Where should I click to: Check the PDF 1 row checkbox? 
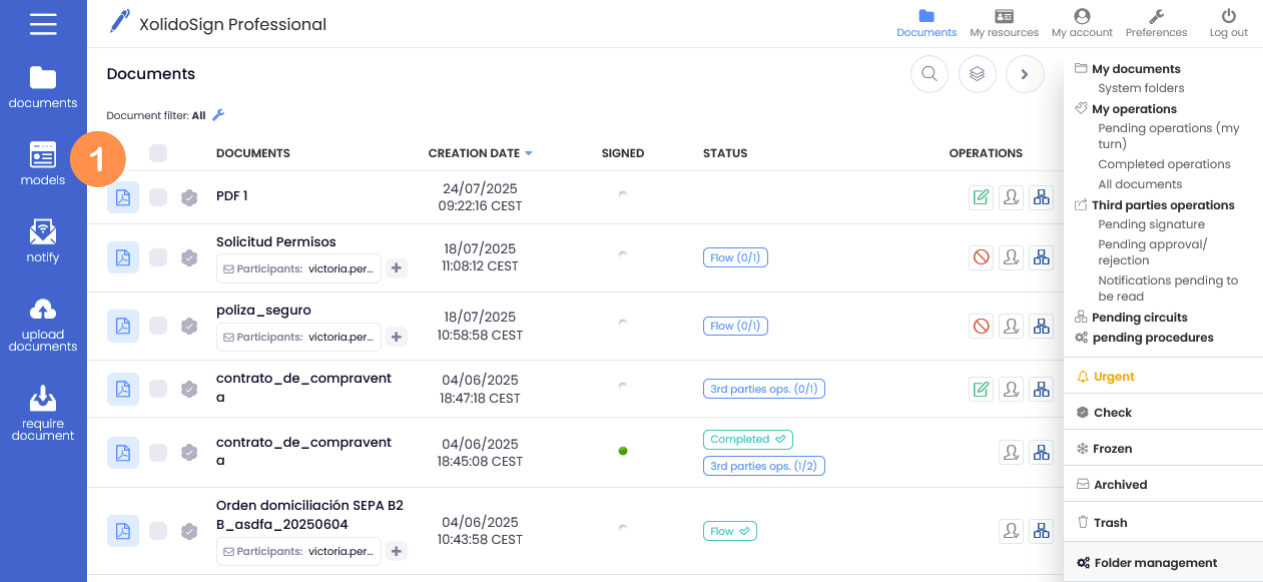pos(158,197)
